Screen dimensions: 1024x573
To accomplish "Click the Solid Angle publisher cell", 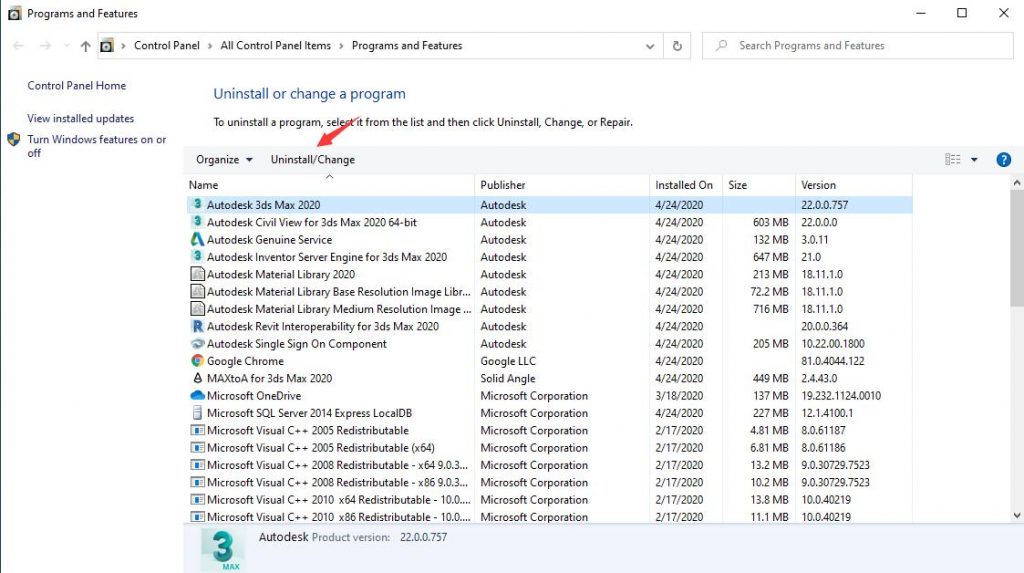I will click(x=507, y=378).
